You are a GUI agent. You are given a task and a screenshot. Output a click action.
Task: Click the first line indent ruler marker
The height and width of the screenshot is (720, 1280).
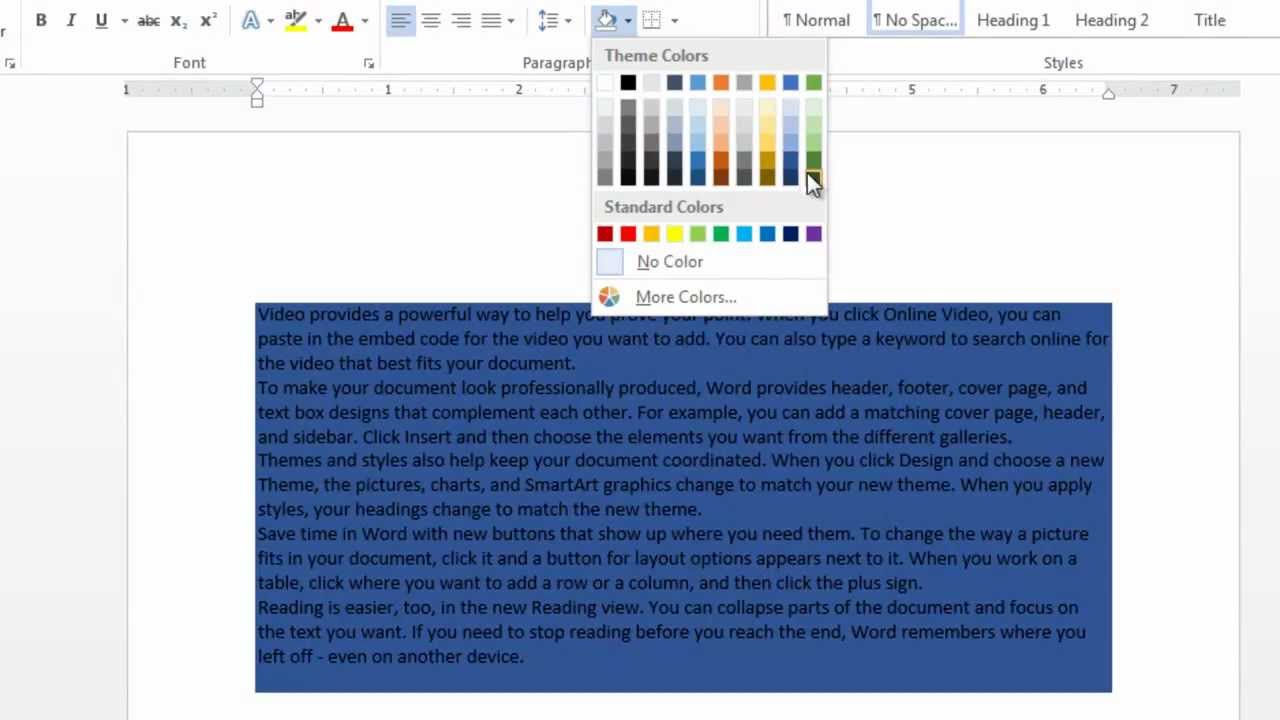pos(257,83)
